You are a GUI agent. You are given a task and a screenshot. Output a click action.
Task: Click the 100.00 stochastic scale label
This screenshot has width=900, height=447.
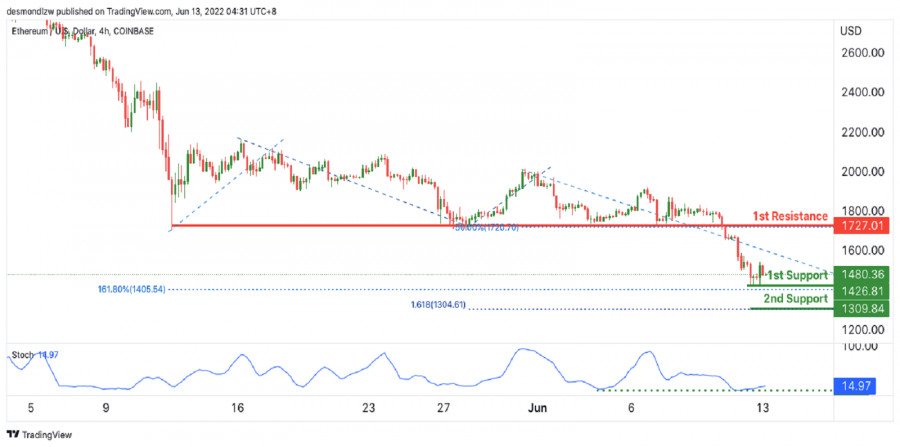(x=859, y=347)
